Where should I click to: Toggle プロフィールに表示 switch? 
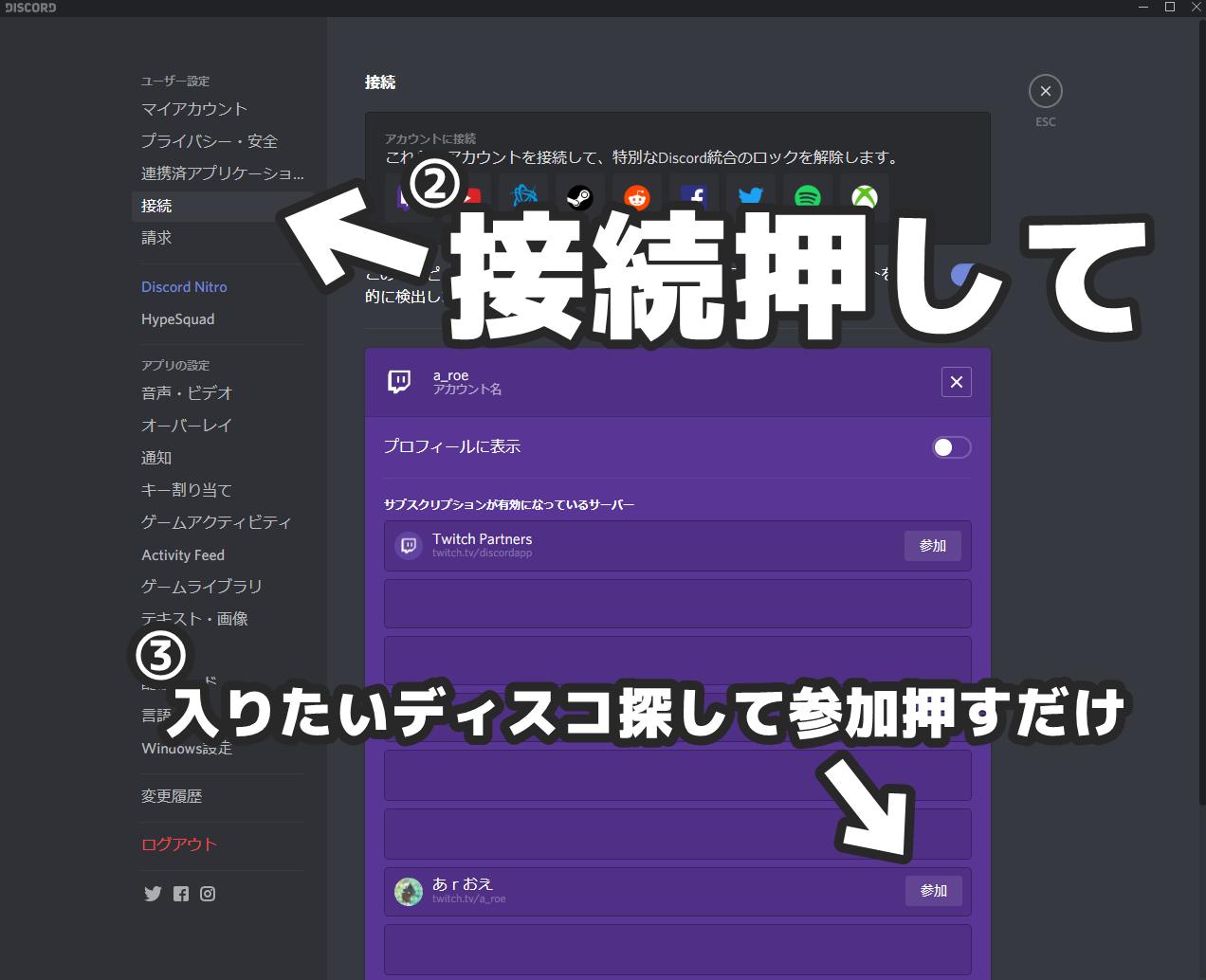pos(952,447)
